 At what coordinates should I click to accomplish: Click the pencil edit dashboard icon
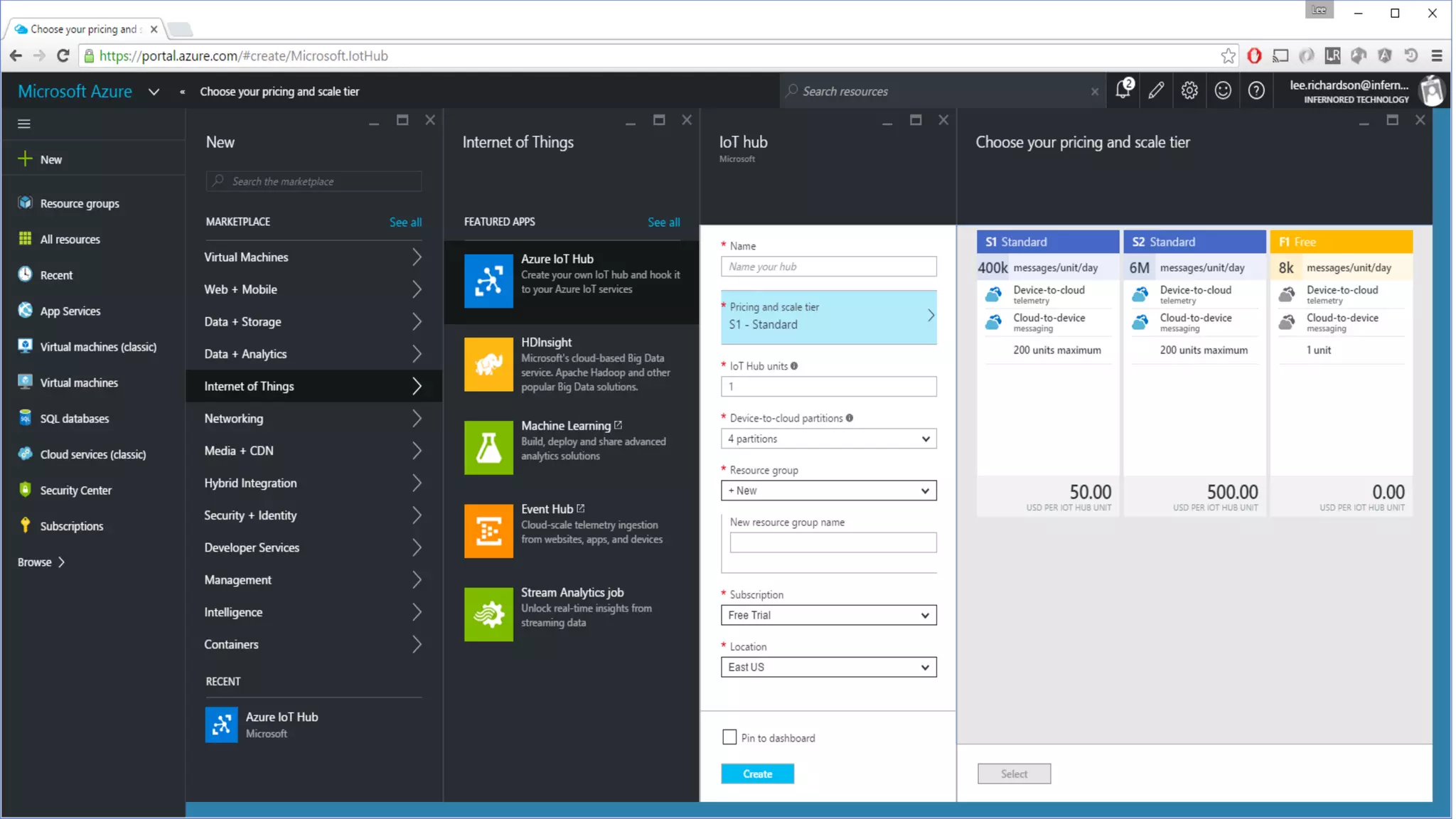click(1156, 90)
